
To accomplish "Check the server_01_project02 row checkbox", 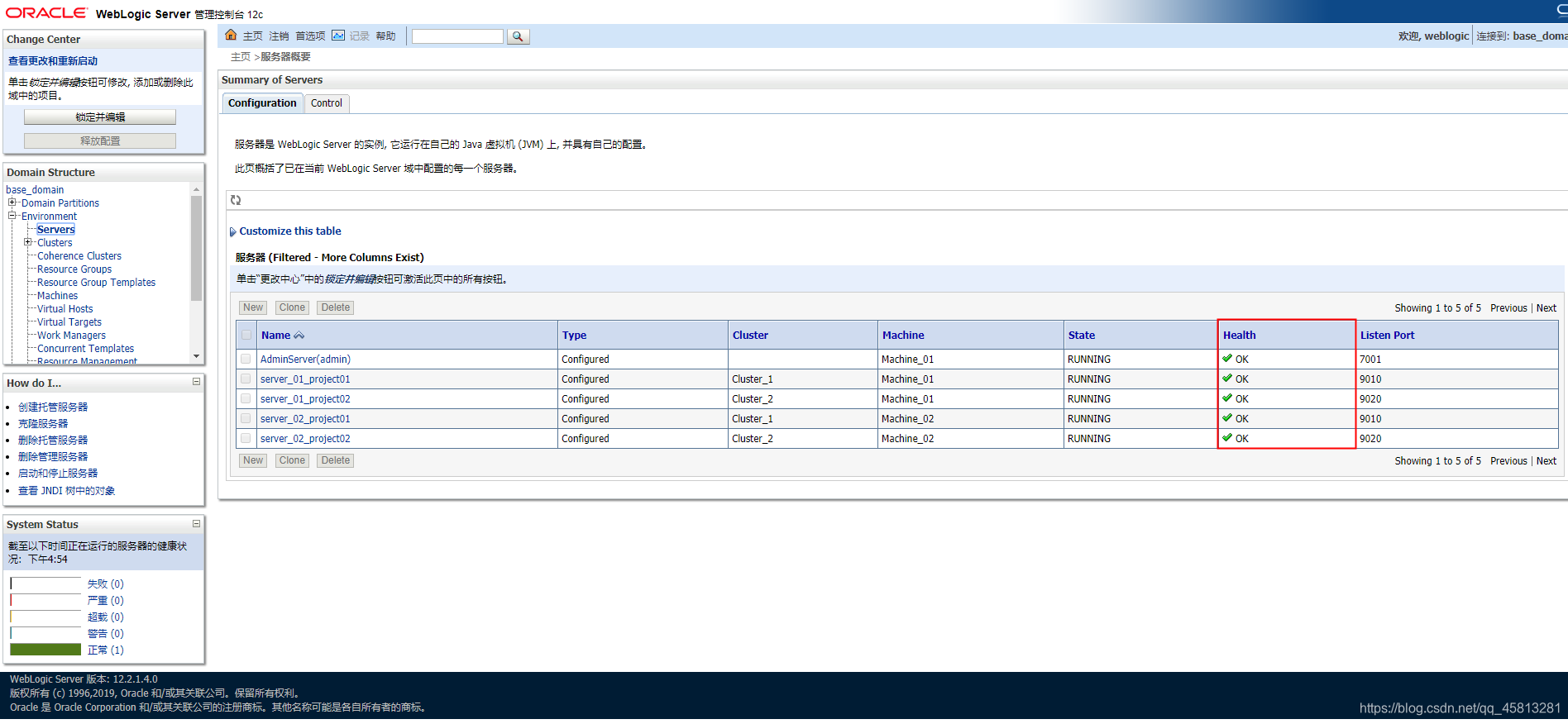I will 246,399.
